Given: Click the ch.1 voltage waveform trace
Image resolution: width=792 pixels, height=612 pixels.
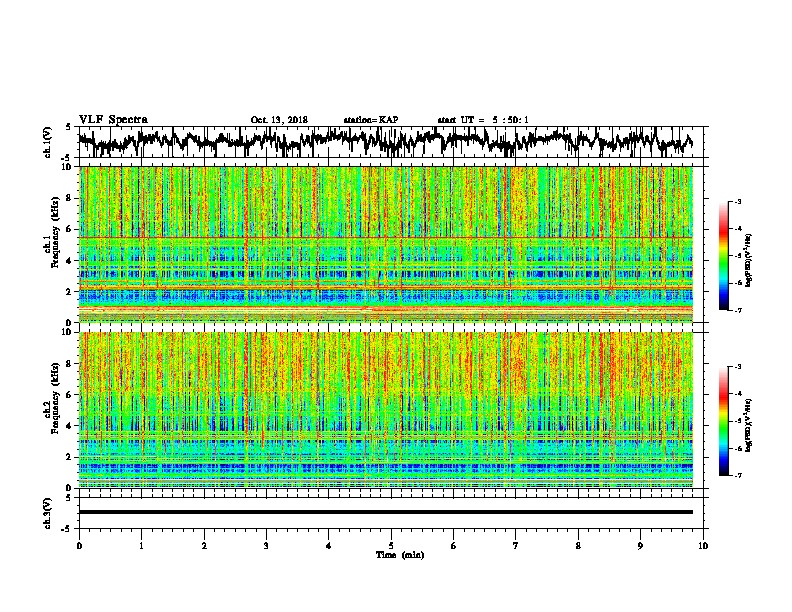Looking at the screenshot, I should [385, 142].
